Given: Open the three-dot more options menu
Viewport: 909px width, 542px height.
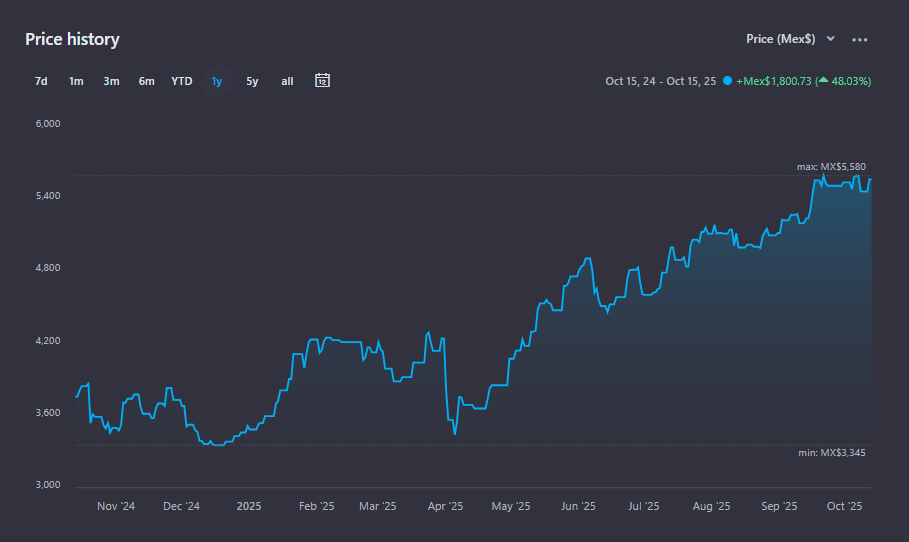Looking at the screenshot, I should (x=859, y=40).
